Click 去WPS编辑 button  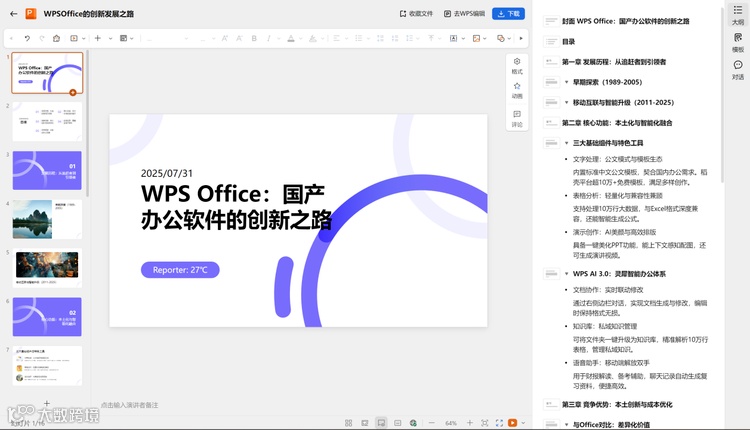click(x=464, y=14)
